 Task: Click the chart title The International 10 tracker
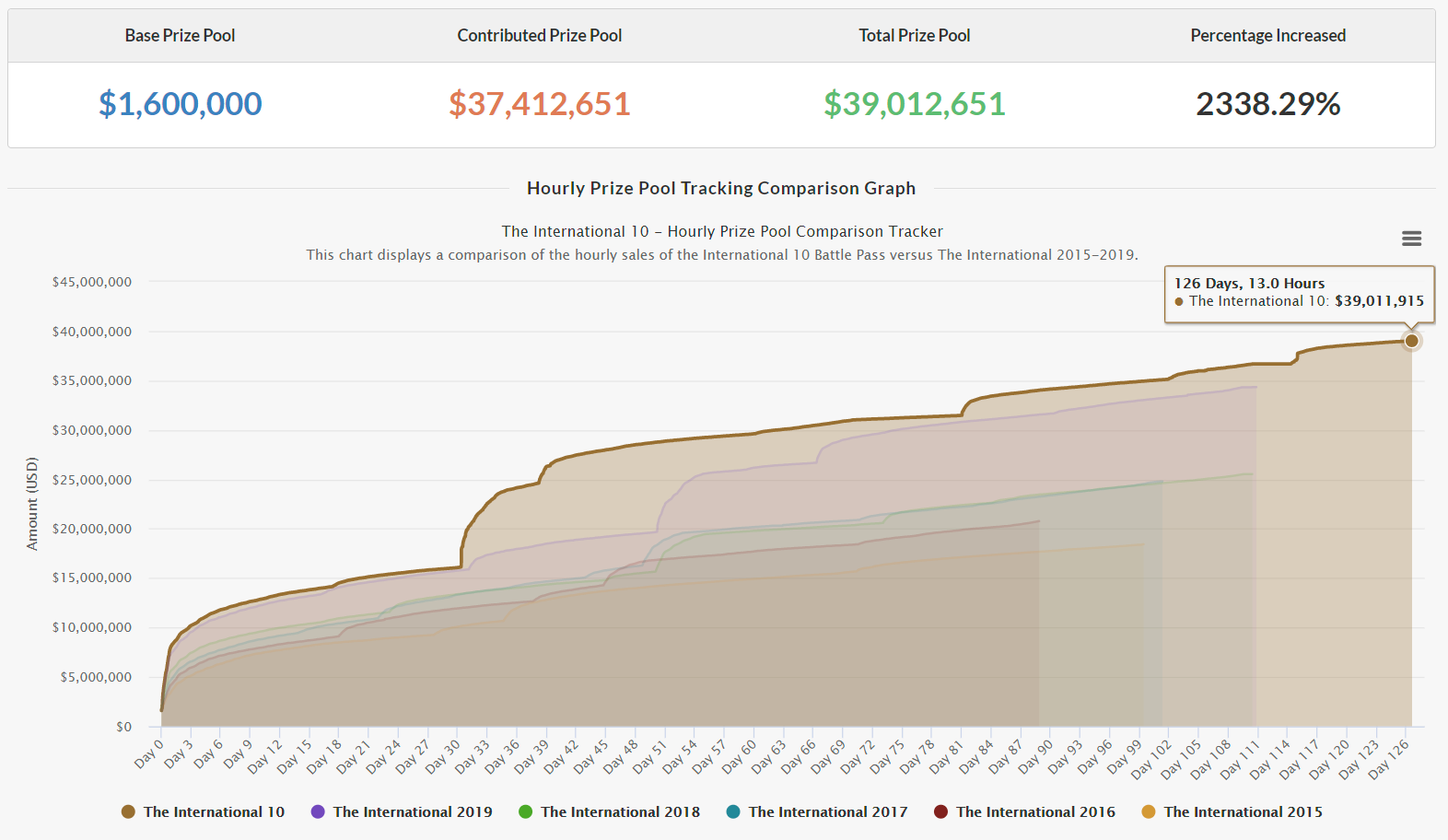721,231
